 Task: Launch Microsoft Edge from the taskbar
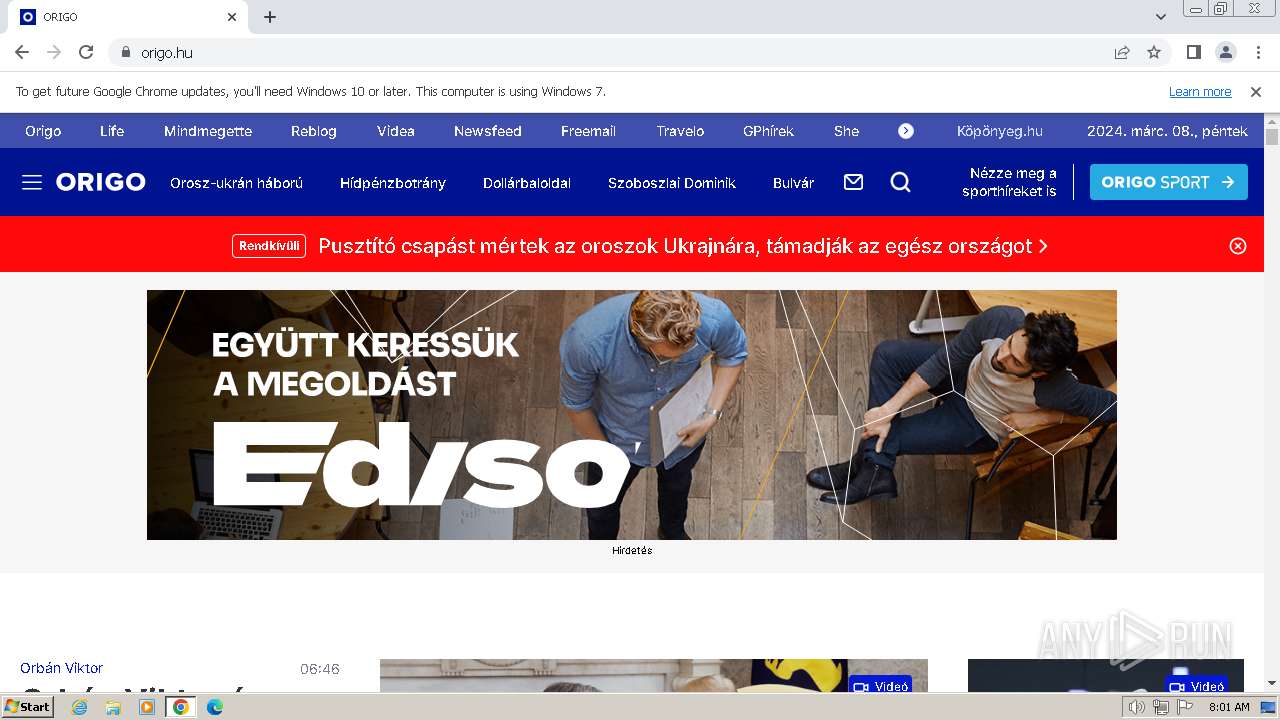click(x=215, y=707)
